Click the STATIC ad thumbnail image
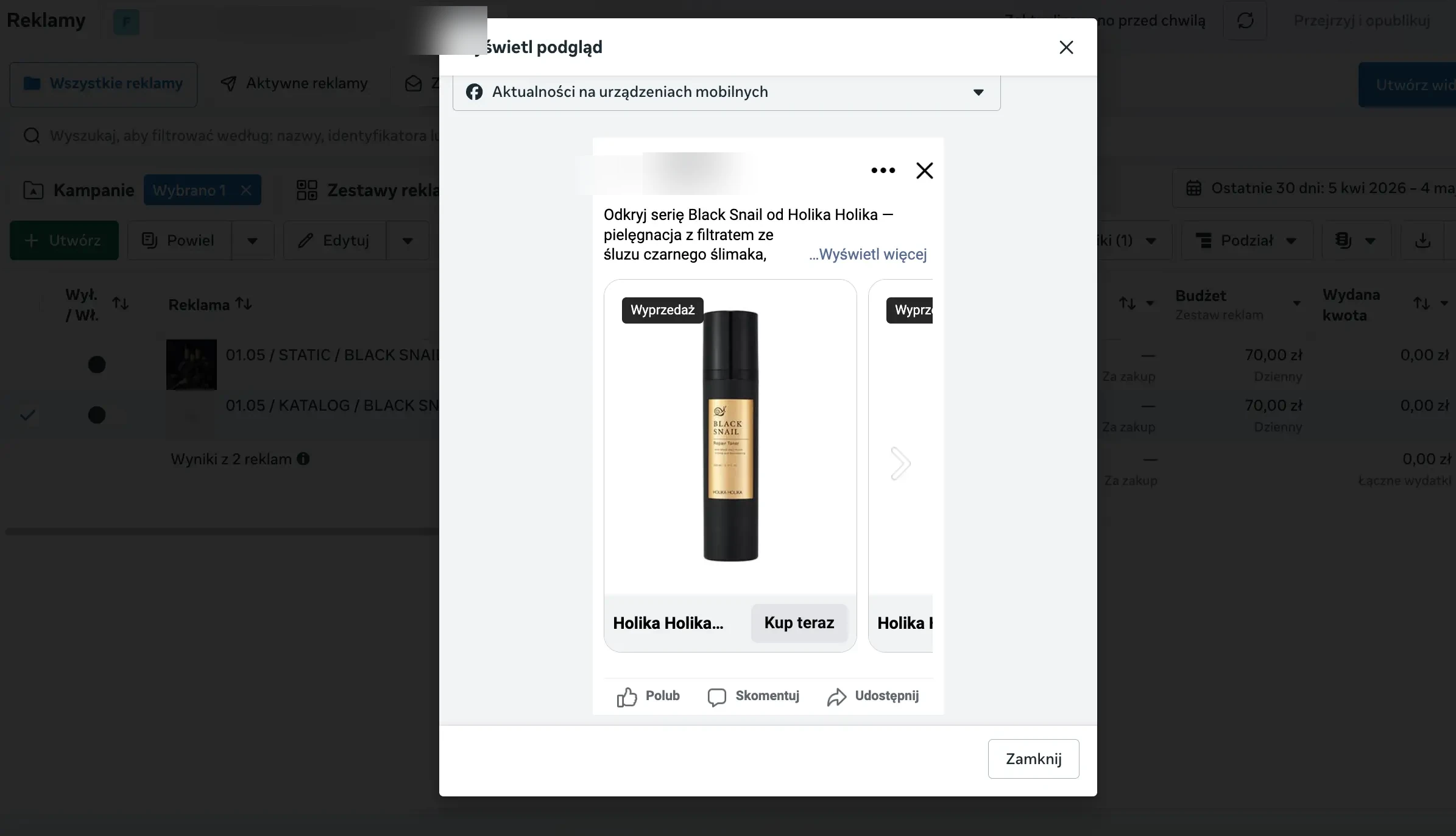This screenshot has width=1456, height=836. click(191, 364)
